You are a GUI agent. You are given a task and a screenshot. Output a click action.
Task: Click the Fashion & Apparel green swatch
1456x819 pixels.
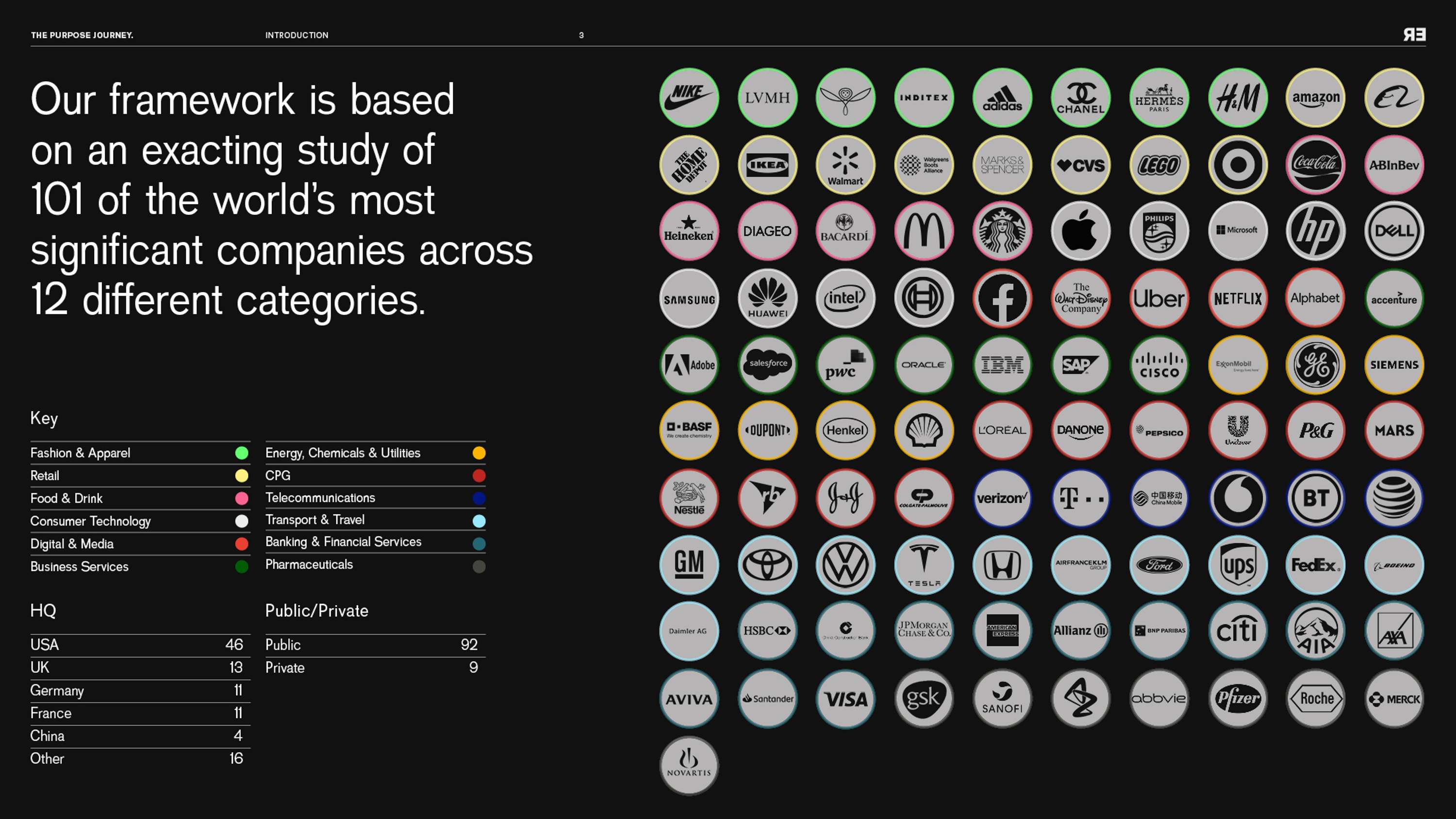click(241, 453)
